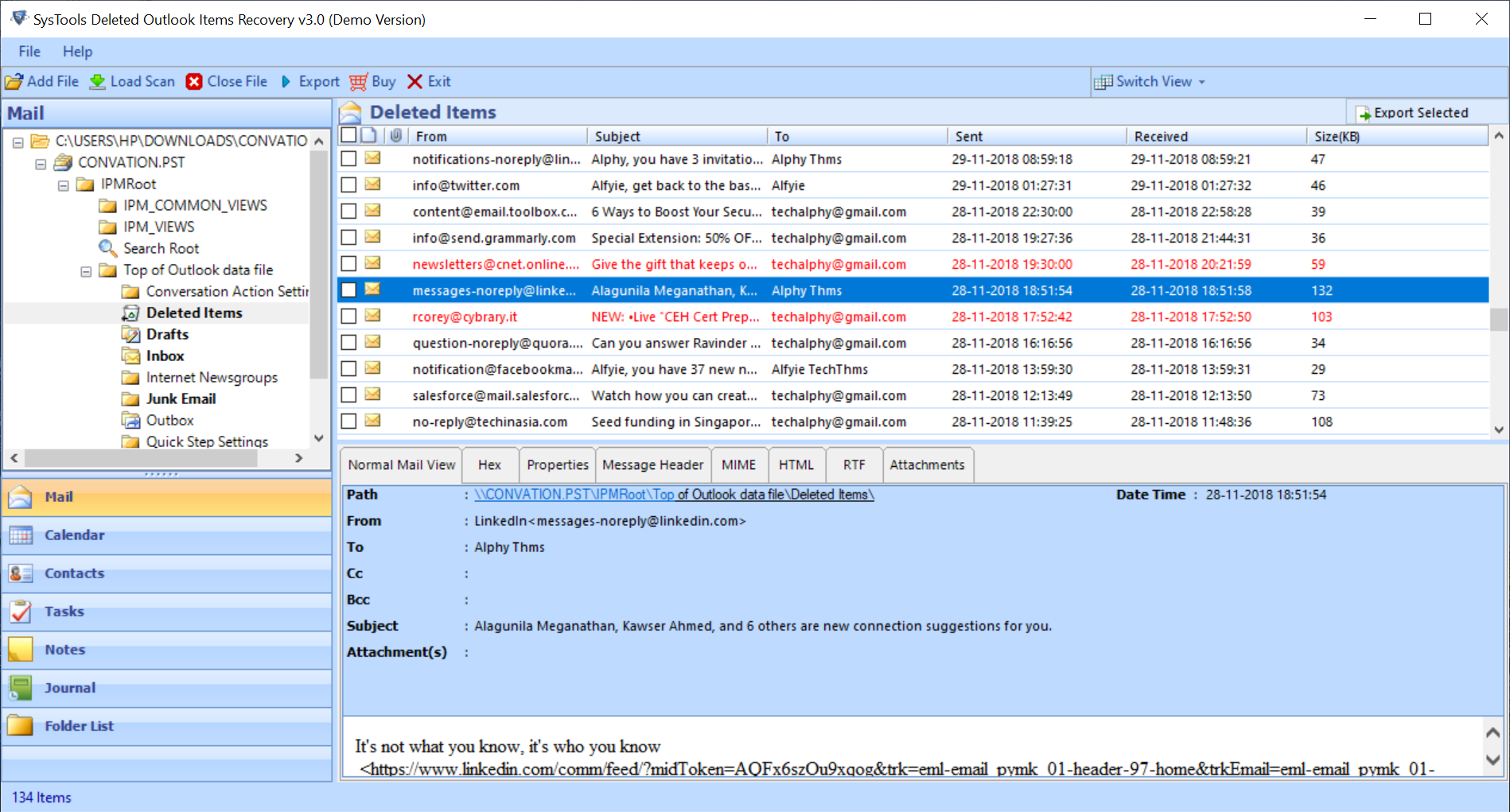Collapse the CONVATION.PST tree node

(41, 163)
